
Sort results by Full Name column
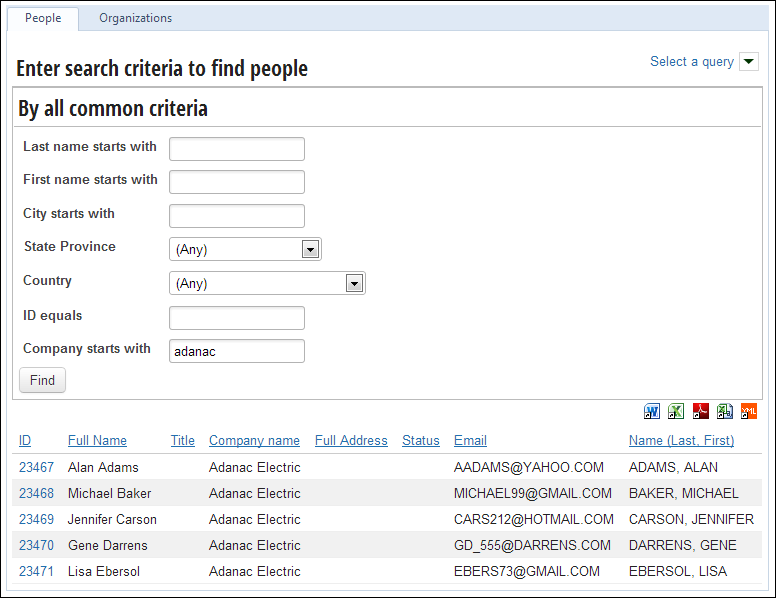coord(97,441)
